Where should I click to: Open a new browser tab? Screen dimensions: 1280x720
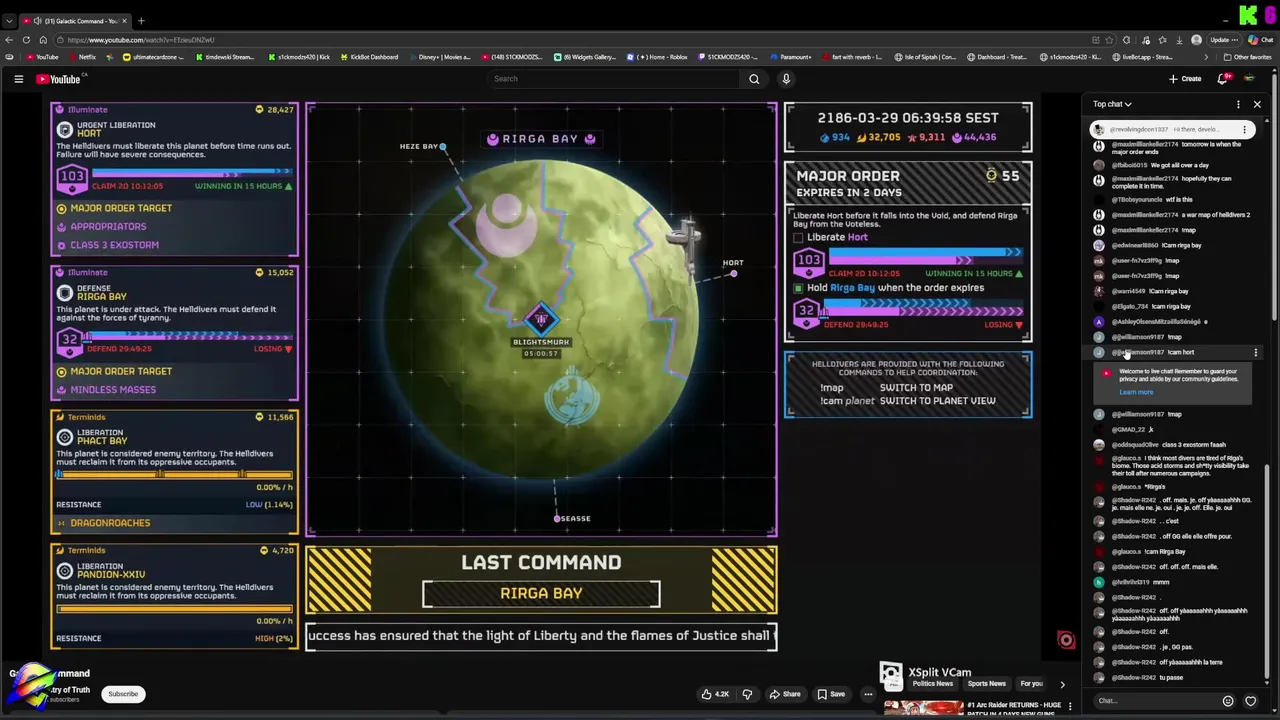tap(141, 21)
